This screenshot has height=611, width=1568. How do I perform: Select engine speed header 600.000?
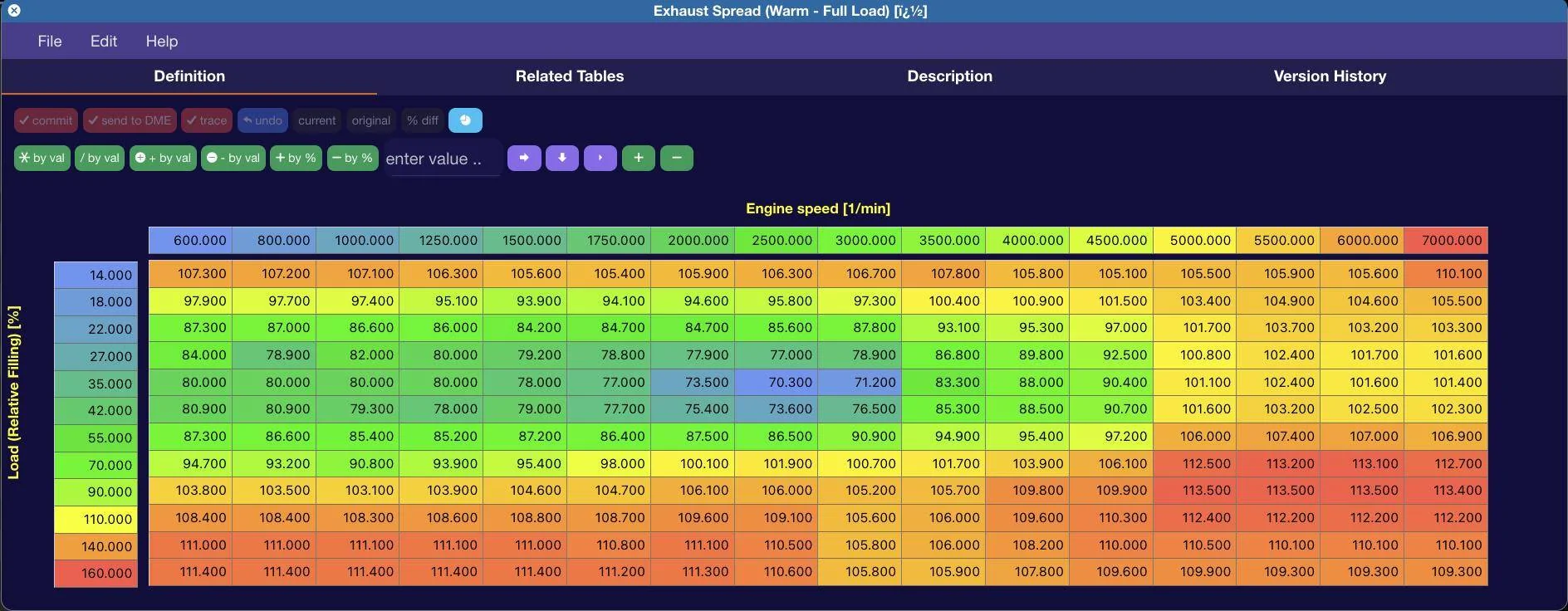191,240
